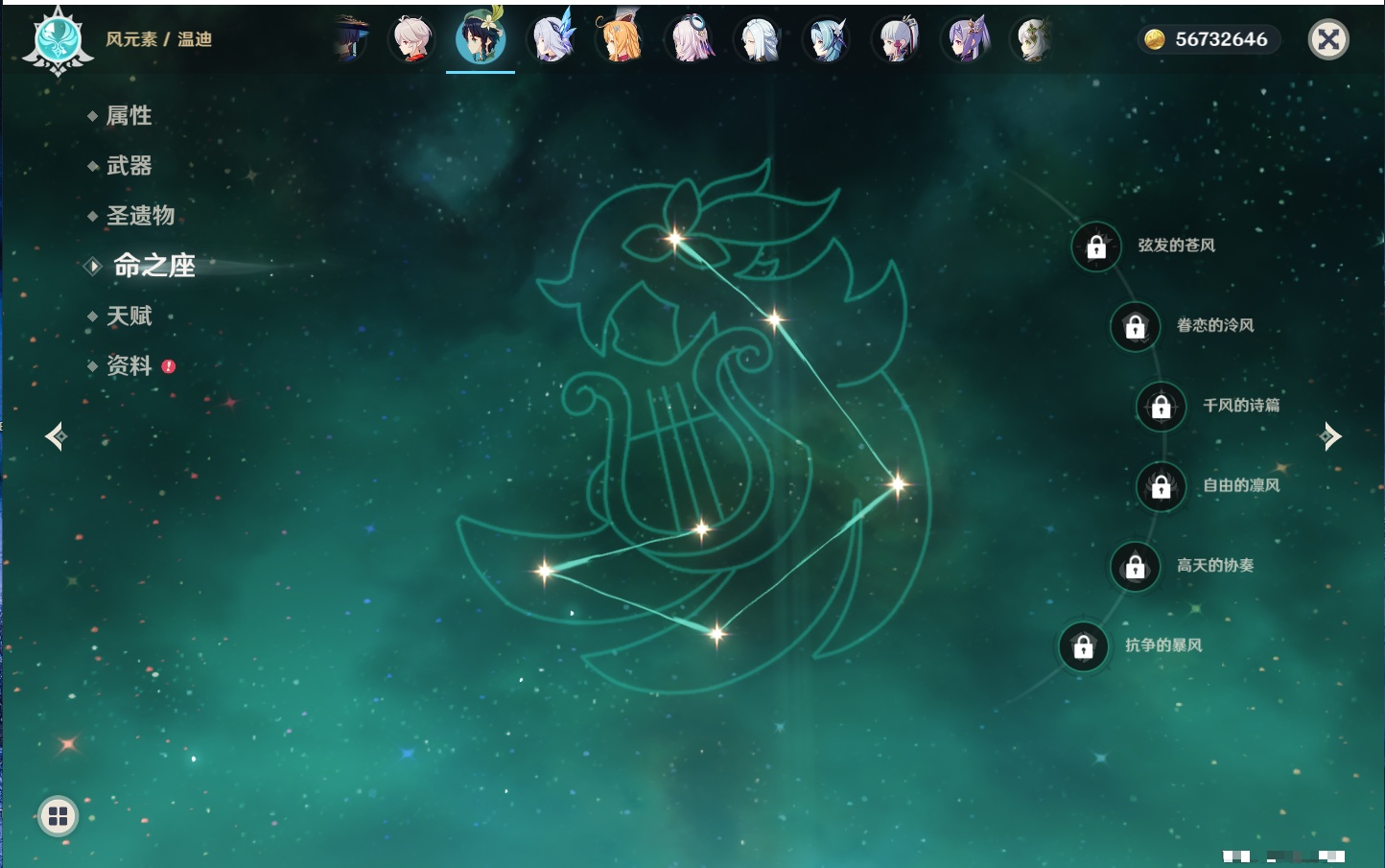Image resolution: width=1385 pixels, height=868 pixels.
Task: Open the lock icon for 眷恋的泠风
Action: [x=1136, y=326]
